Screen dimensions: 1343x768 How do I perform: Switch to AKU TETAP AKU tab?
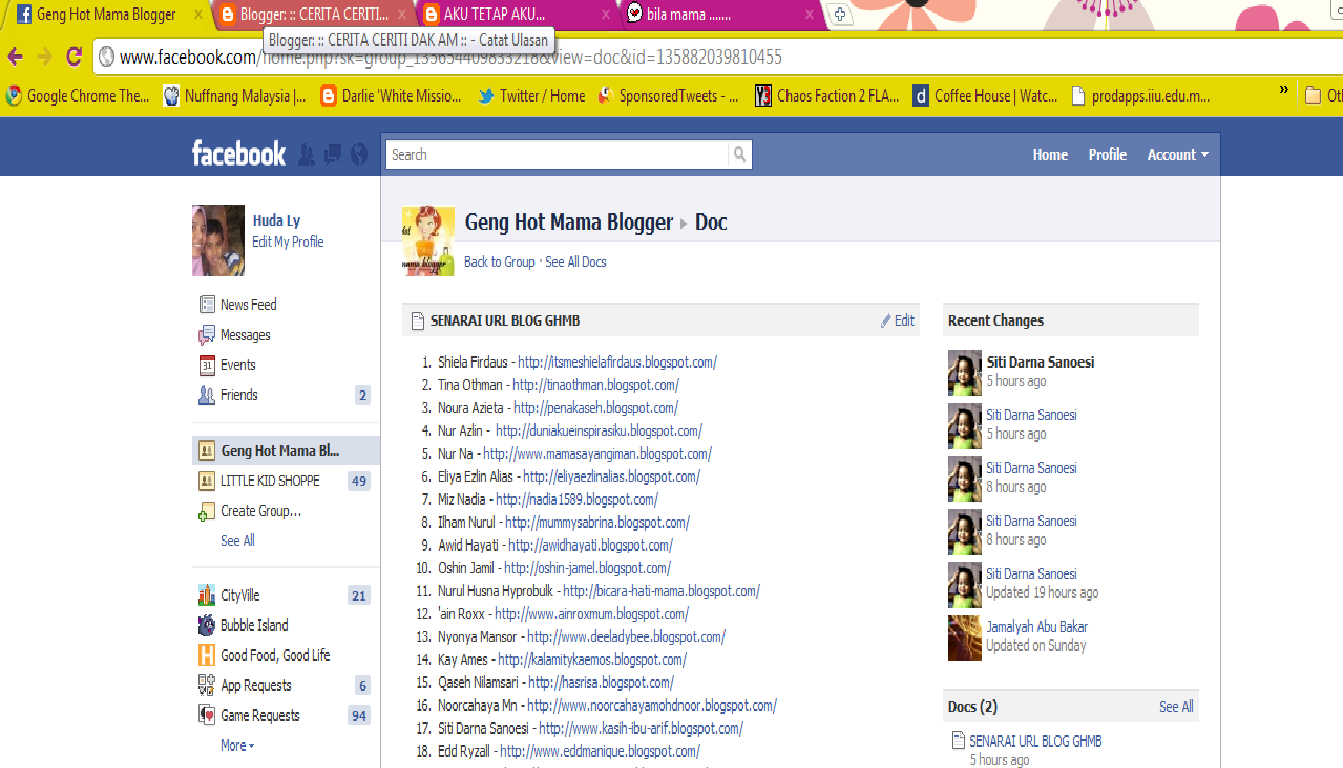(x=516, y=14)
